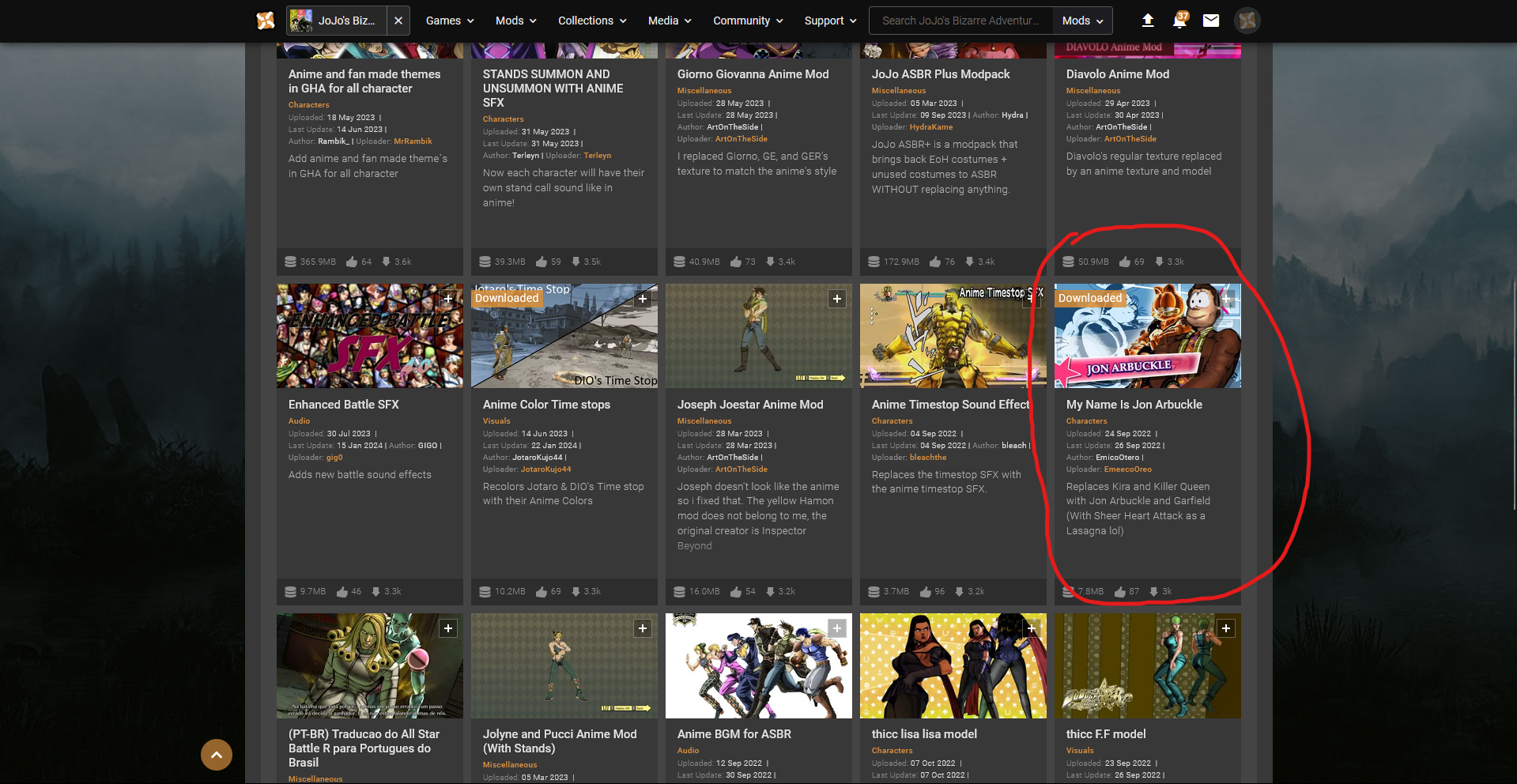Open the Enhanced Battle SFX thumbnail
This screenshot has height=784, width=1517.
click(370, 336)
